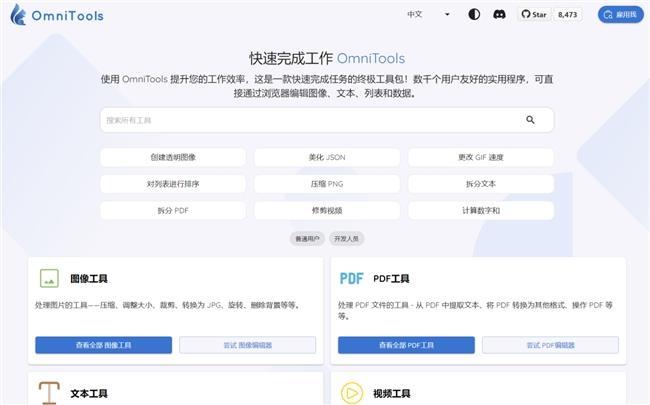Click the magnifier search icon
This screenshot has width=650, height=405.
click(530, 120)
